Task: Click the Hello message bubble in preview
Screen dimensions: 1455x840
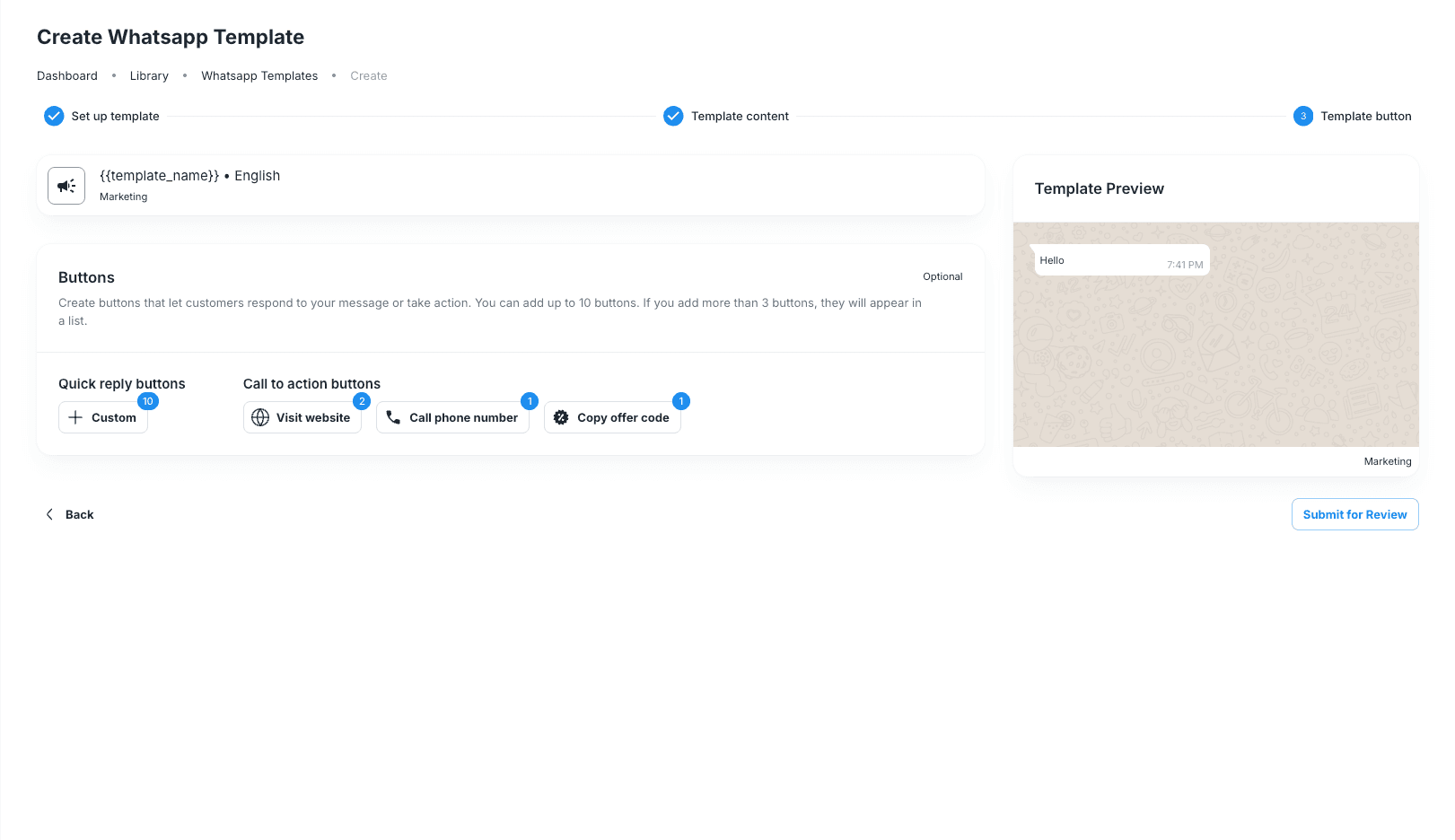Action: click(x=1122, y=260)
